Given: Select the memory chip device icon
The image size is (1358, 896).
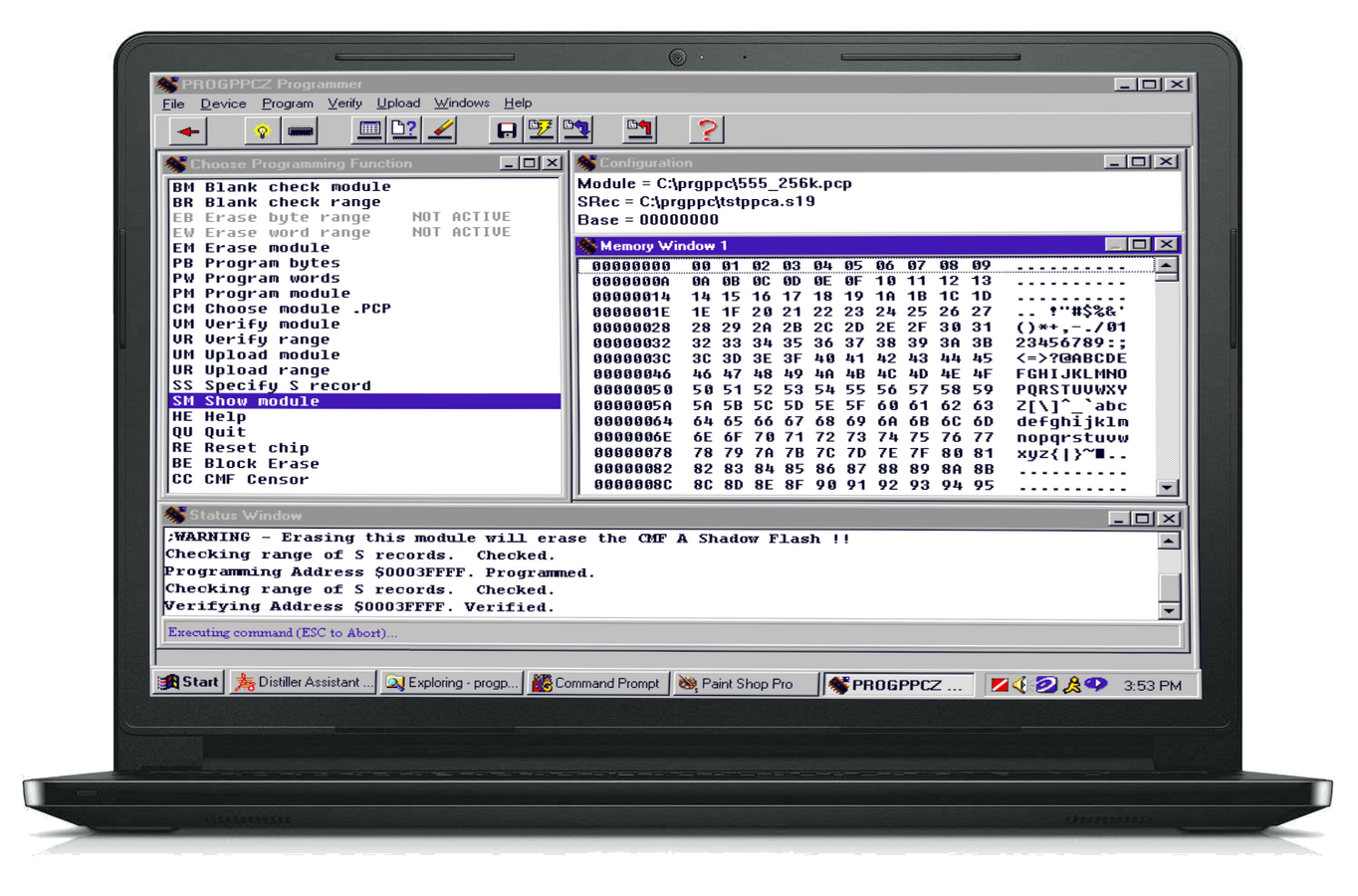Looking at the screenshot, I should (x=300, y=129).
